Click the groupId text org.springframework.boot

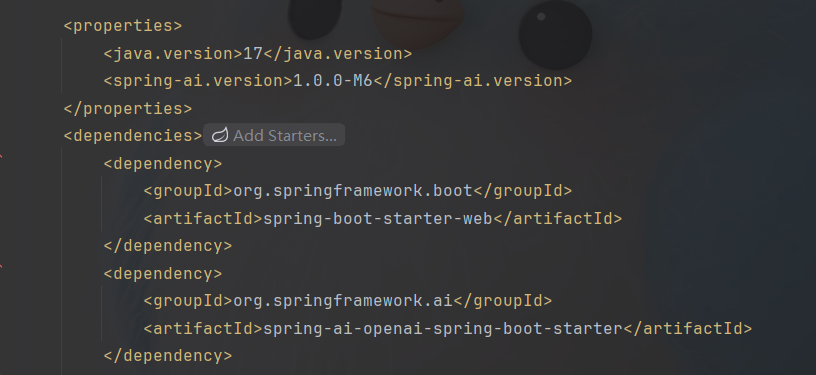[x=353, y=191]
